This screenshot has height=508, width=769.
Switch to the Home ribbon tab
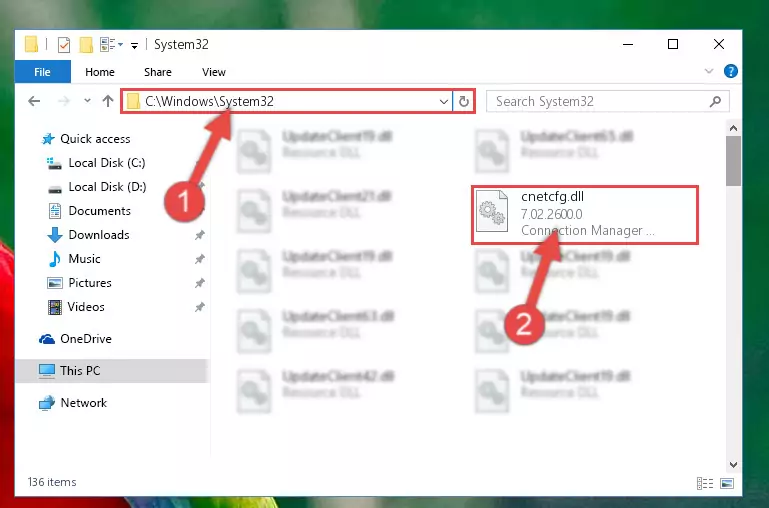(100, 72)
